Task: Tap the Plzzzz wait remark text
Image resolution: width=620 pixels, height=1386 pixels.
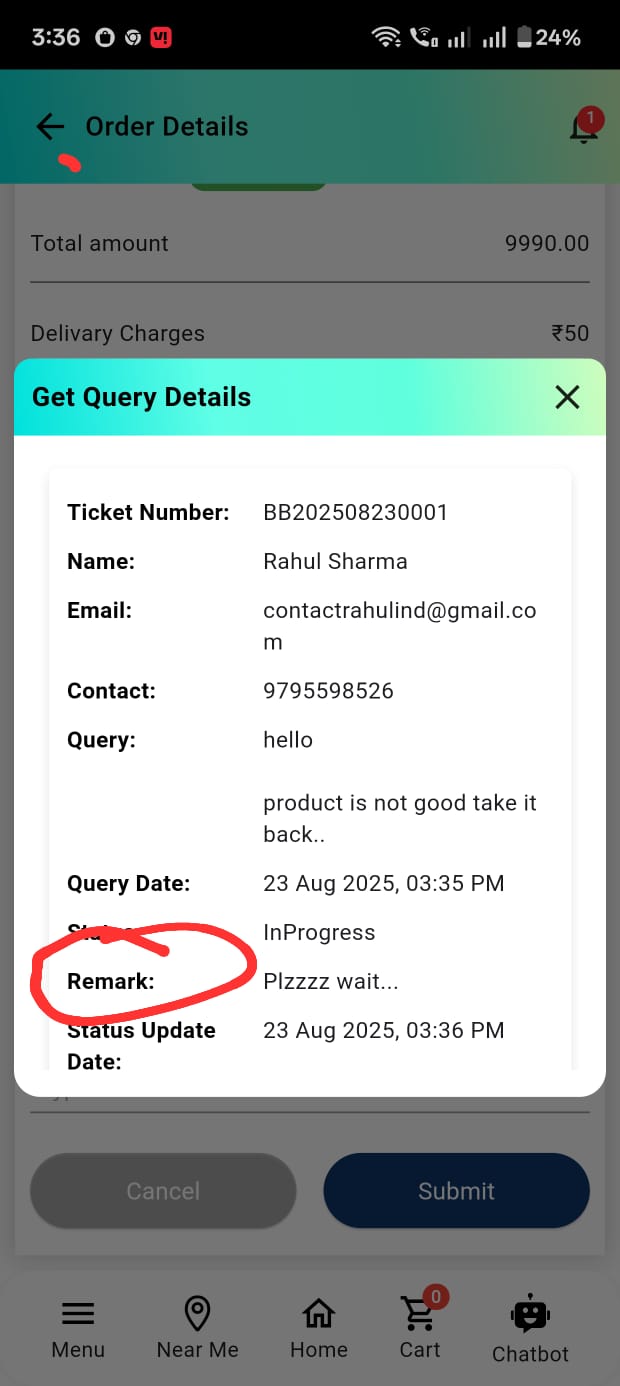Action: (x=330, y=982)
